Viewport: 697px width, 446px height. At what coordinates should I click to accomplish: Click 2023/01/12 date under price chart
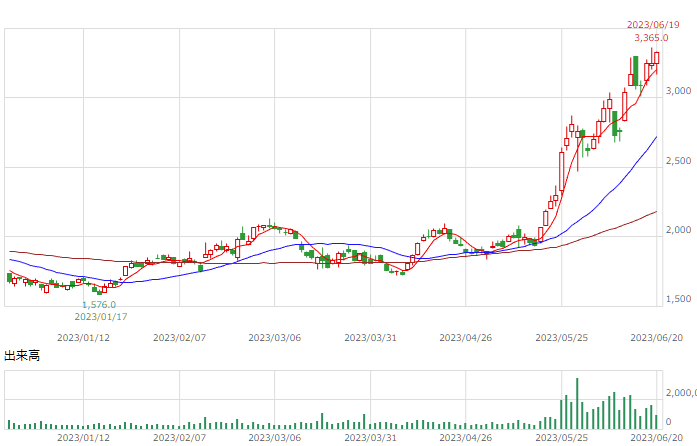83,338
